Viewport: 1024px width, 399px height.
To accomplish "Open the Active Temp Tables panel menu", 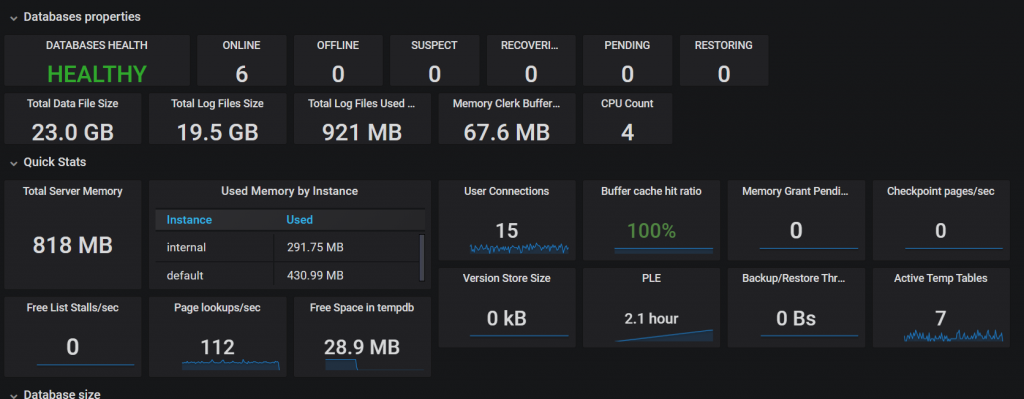I will [x=940, y=278].
